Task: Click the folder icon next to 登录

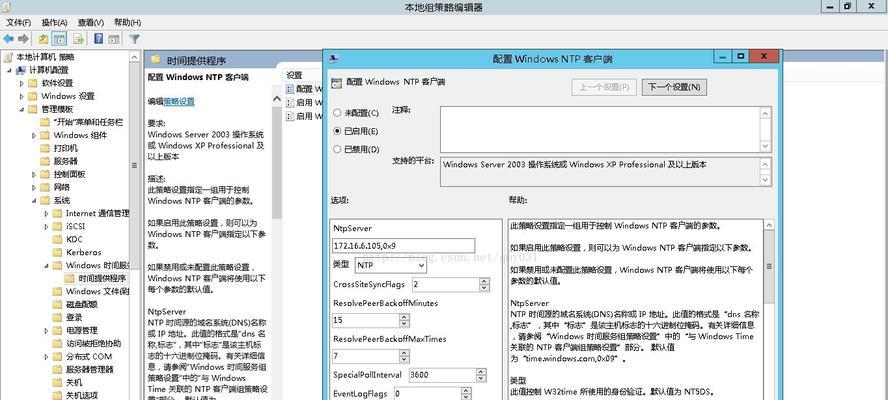Action: click(x=57, y=317)
